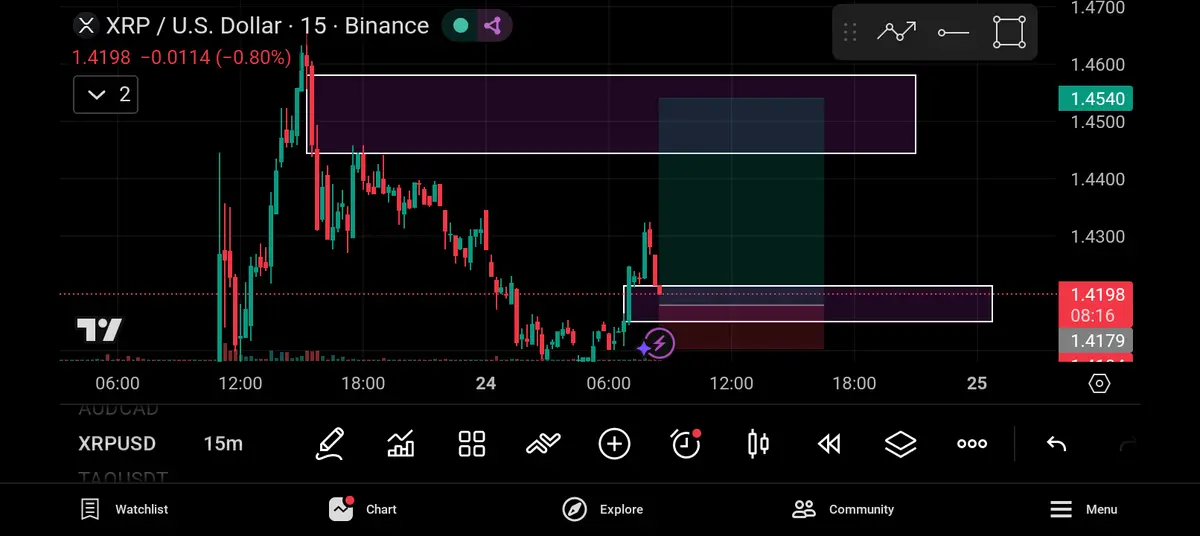Viewport: 1200px width, 536px height.
Task: Switch to the Watchlist tab
Action: click(124, 509)
